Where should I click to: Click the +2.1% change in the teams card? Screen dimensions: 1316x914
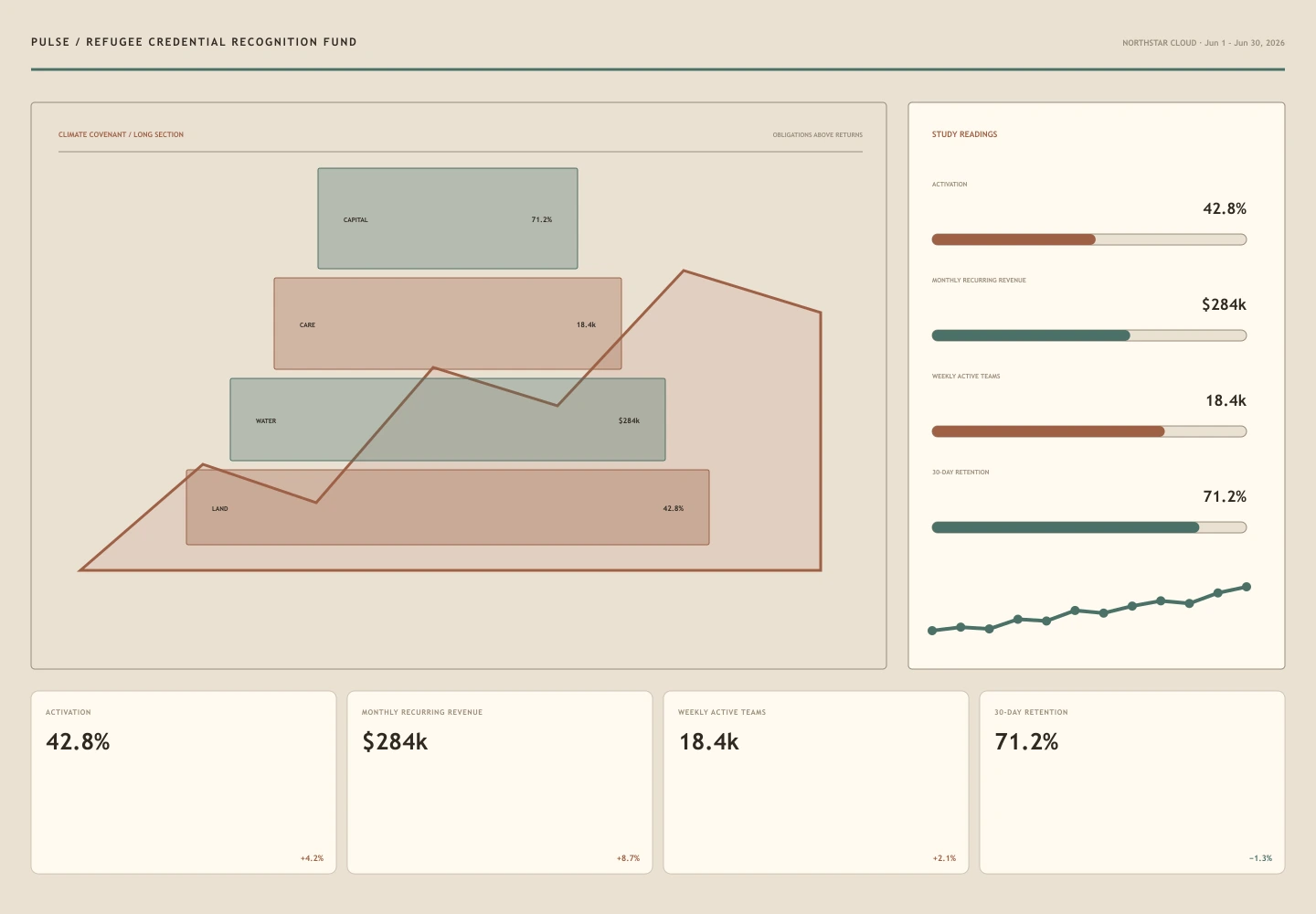click(x=944, y=858)
